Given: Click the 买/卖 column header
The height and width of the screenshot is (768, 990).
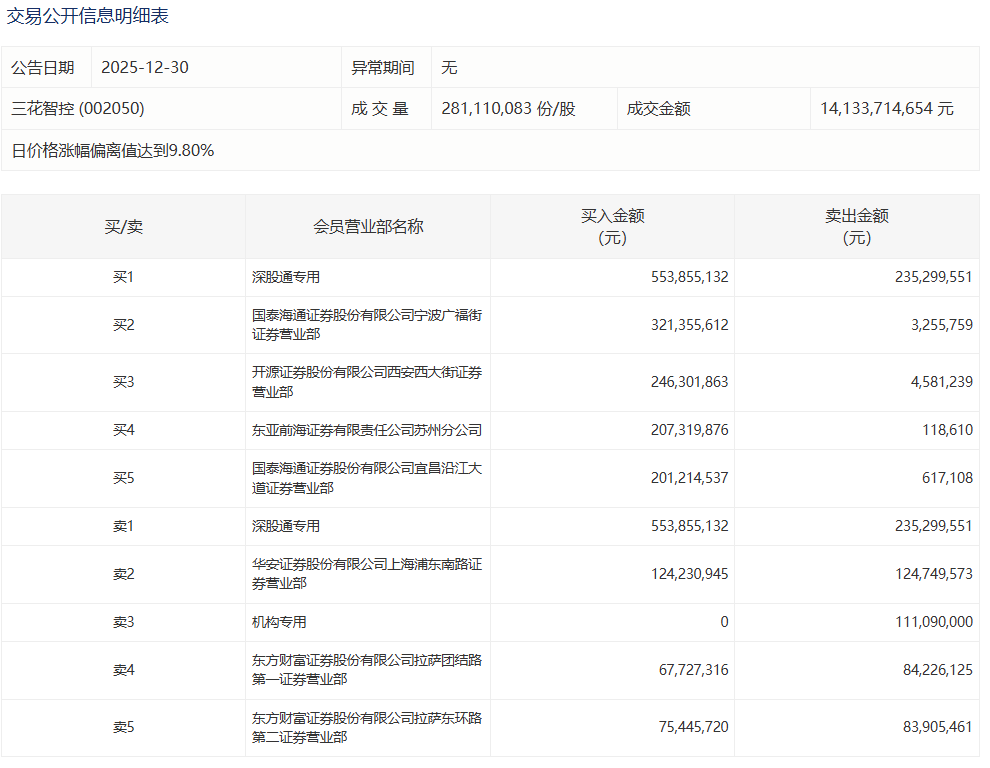Looking at the screenshot, I should coord(123,227).
